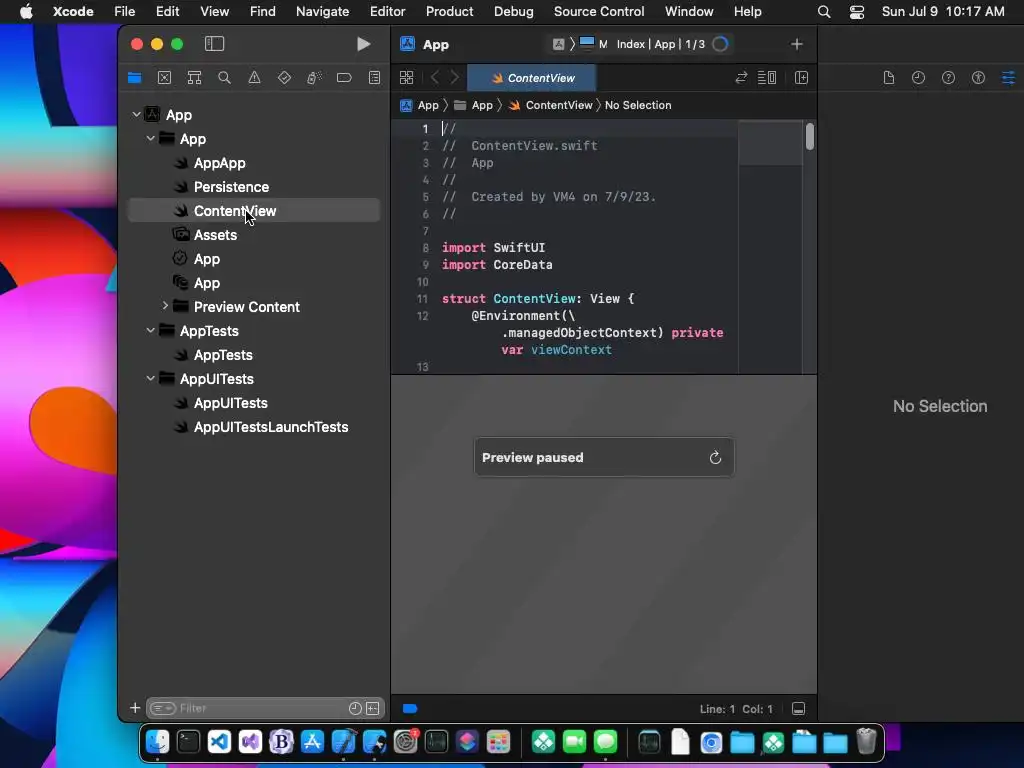
Task: Select the ContentView editor tab
Action: pyautogui.click(x=532, y=78)
